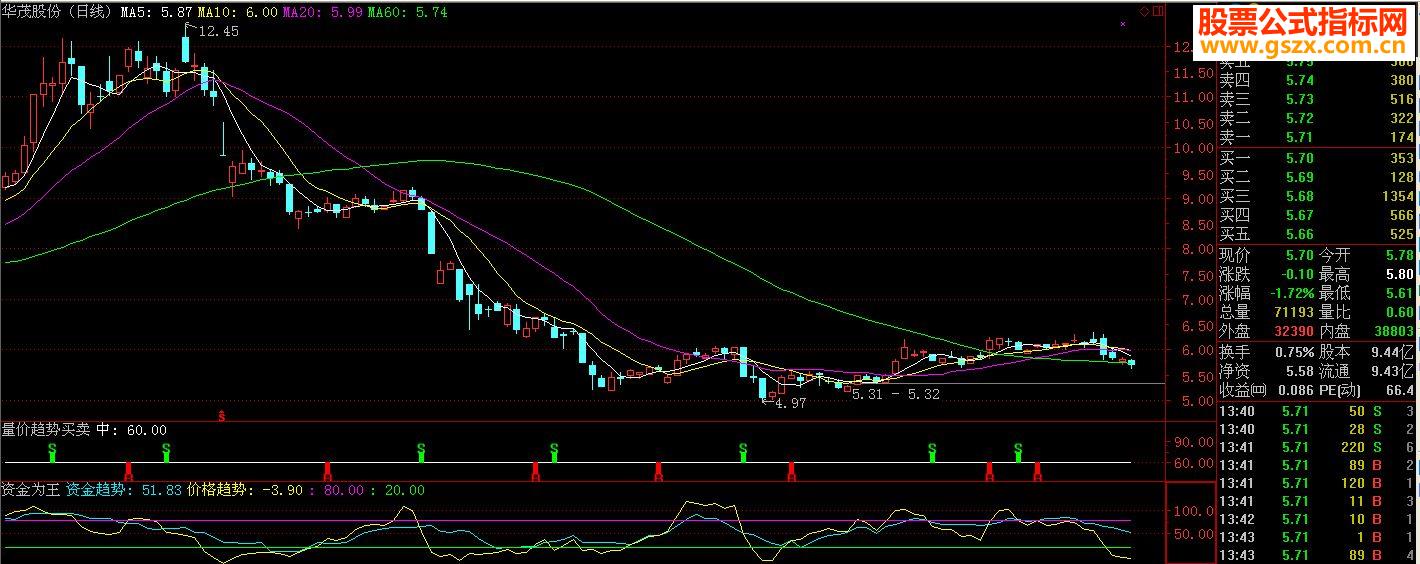
Task: Click the 内盘 38803 value
Action: tap(1393, 332)
